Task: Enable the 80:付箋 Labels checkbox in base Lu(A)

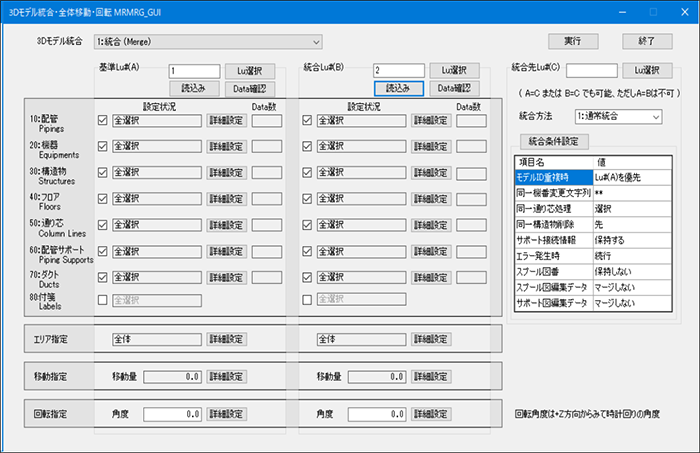Action: [103, 299]
